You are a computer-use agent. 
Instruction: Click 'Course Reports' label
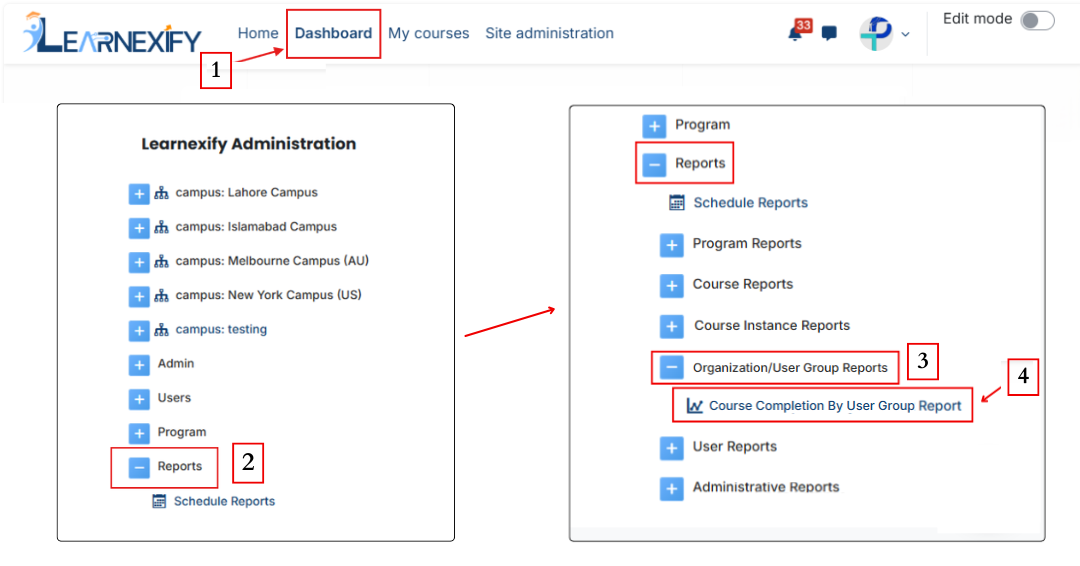point(743,284)
